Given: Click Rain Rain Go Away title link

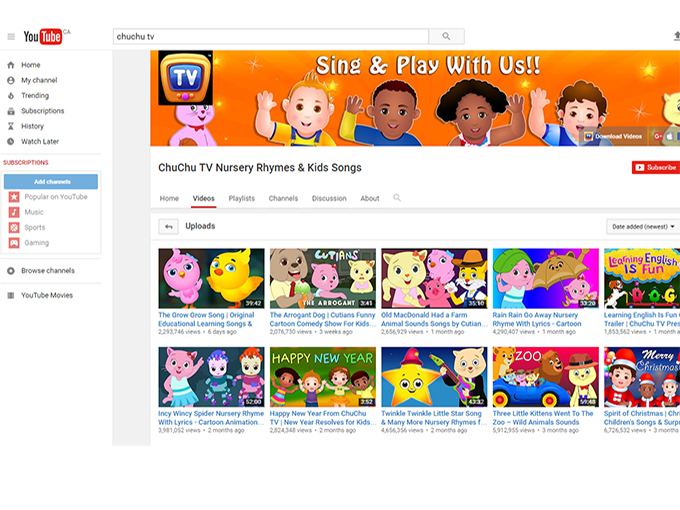Looking at the screenshot, I should pos(537,320).
